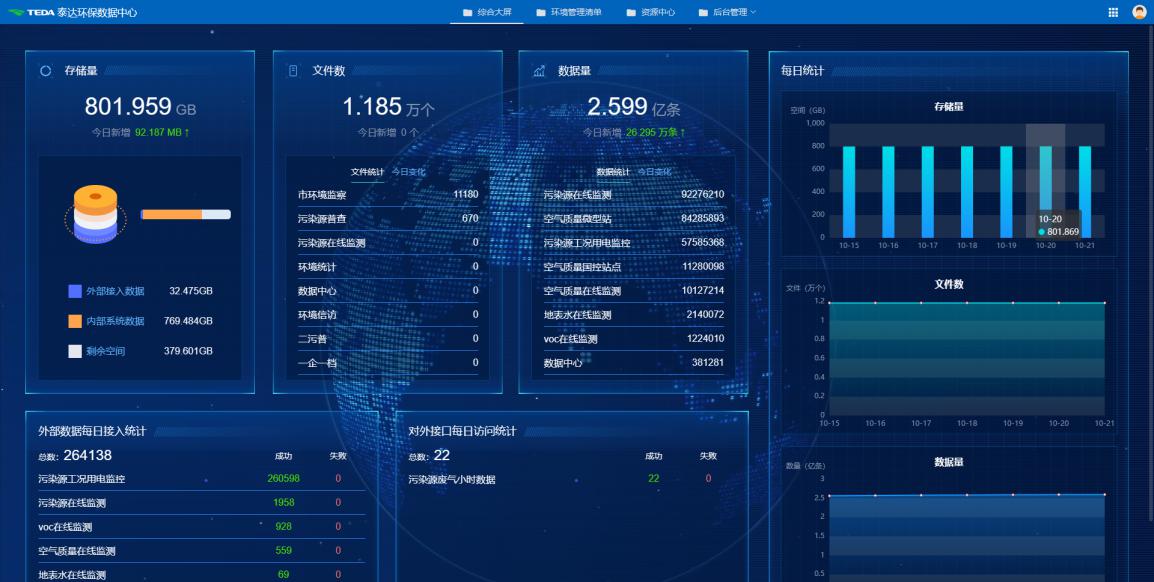Screen dimensions: 1154x582
Task: Click the stacked database storage icon
Action: pyautogui.click(x=95, y=213)
